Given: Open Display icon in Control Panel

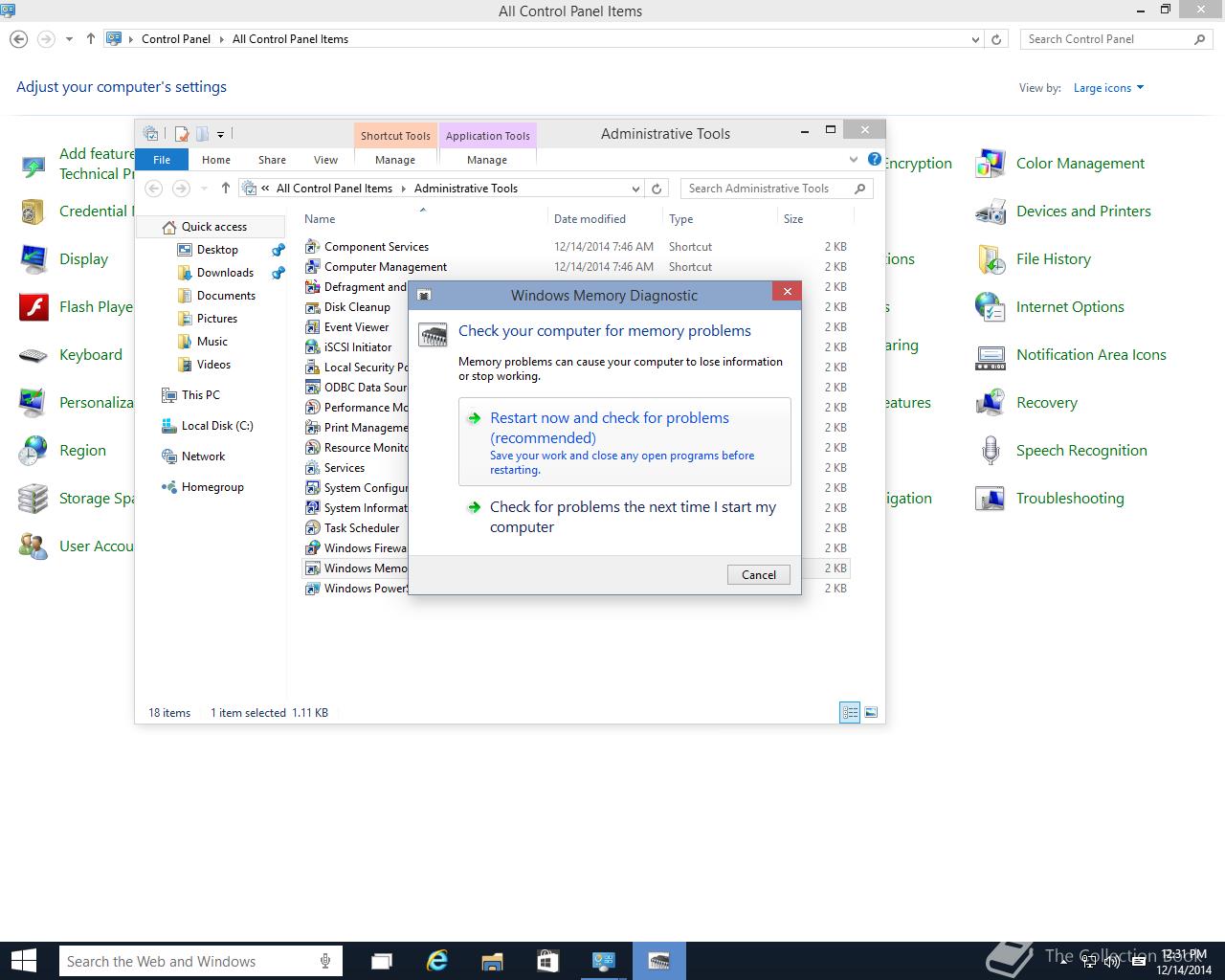Looking at the screenshot, I should tap(33, 259).
